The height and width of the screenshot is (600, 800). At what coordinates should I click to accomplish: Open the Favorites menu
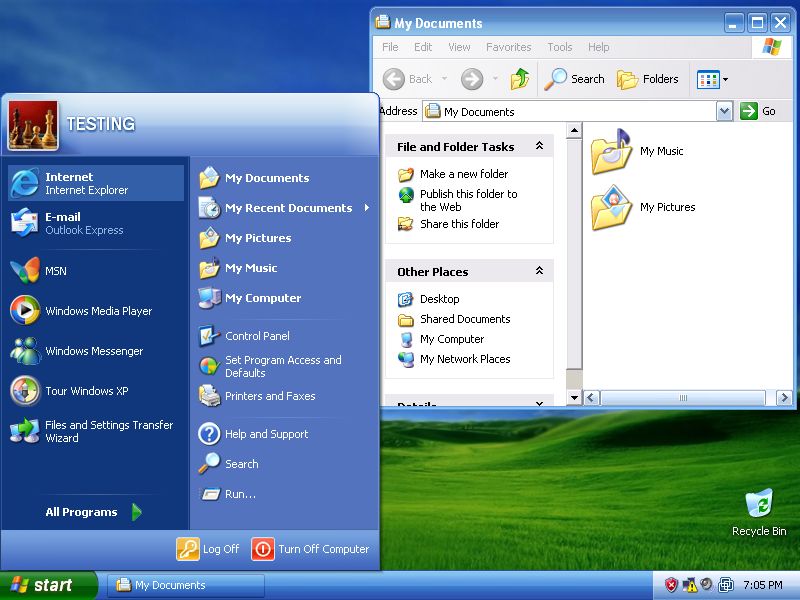[509, 47]
